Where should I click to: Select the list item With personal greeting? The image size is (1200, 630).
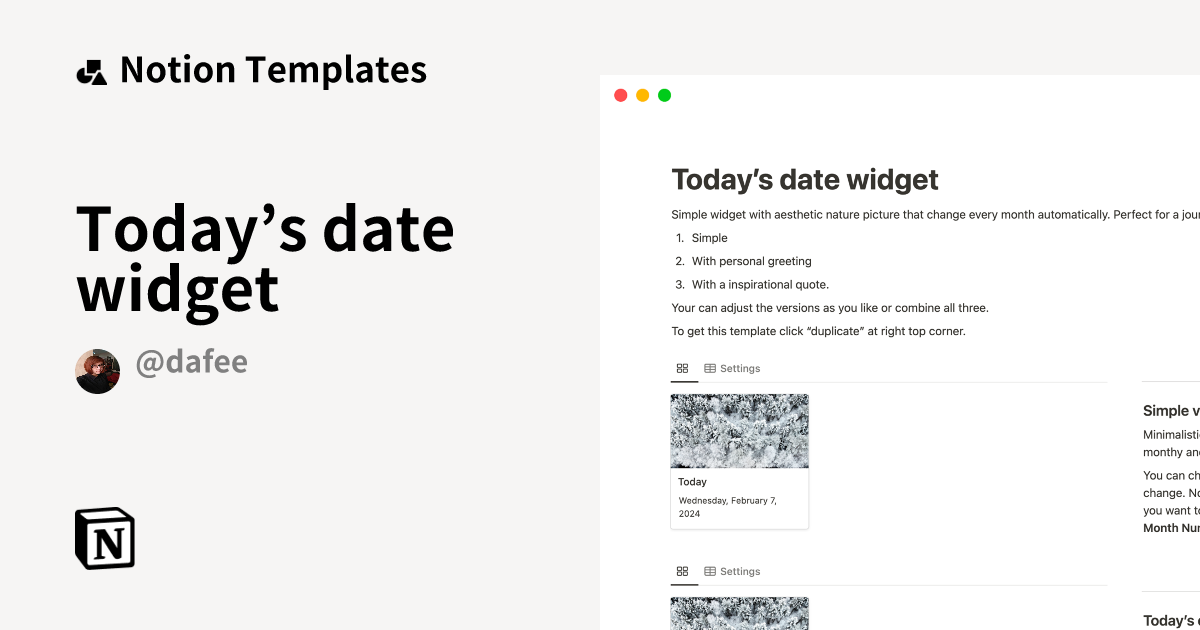(x=751, y=261)
